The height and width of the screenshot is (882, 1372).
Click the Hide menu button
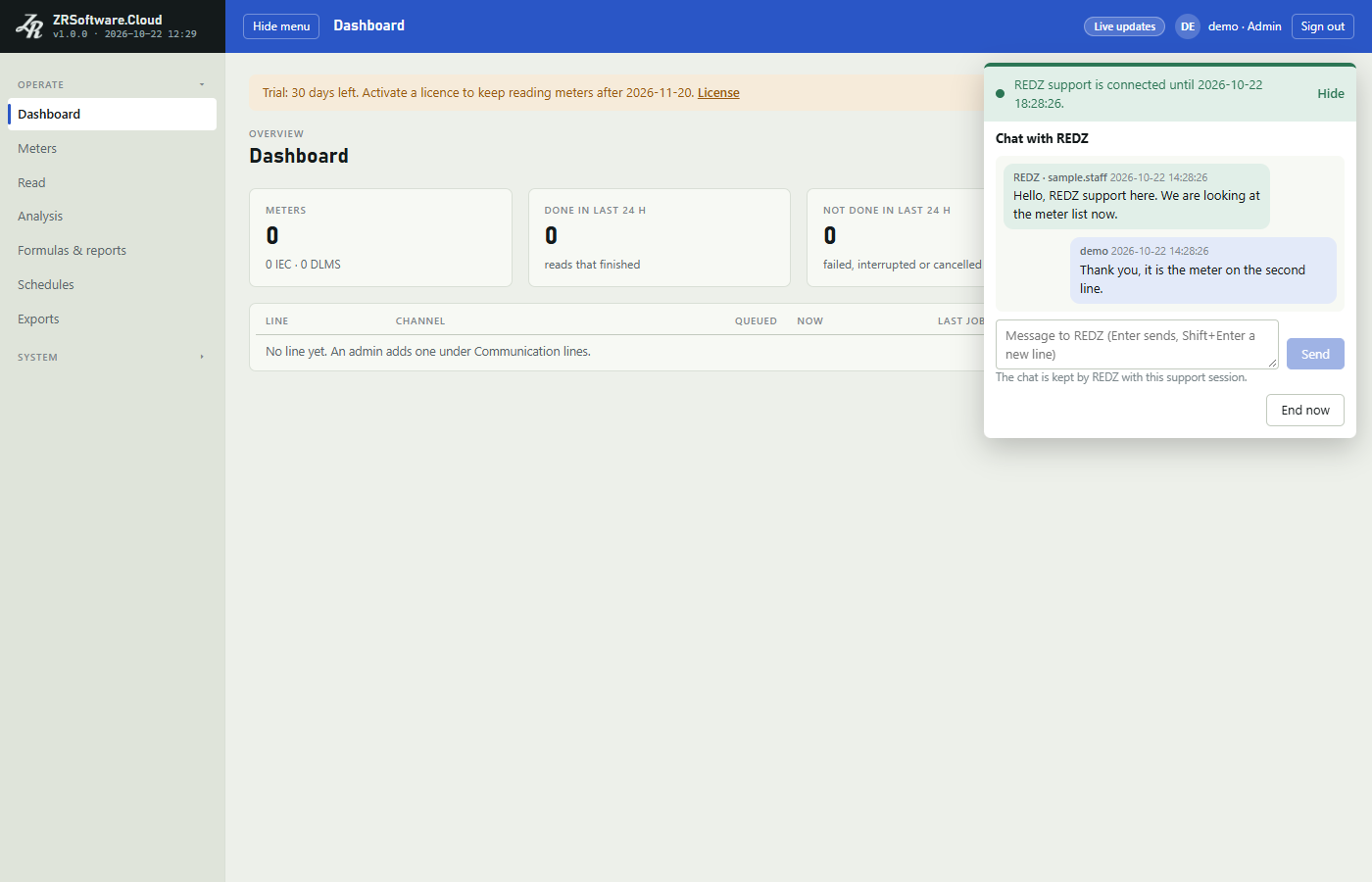tap(281, 26)
